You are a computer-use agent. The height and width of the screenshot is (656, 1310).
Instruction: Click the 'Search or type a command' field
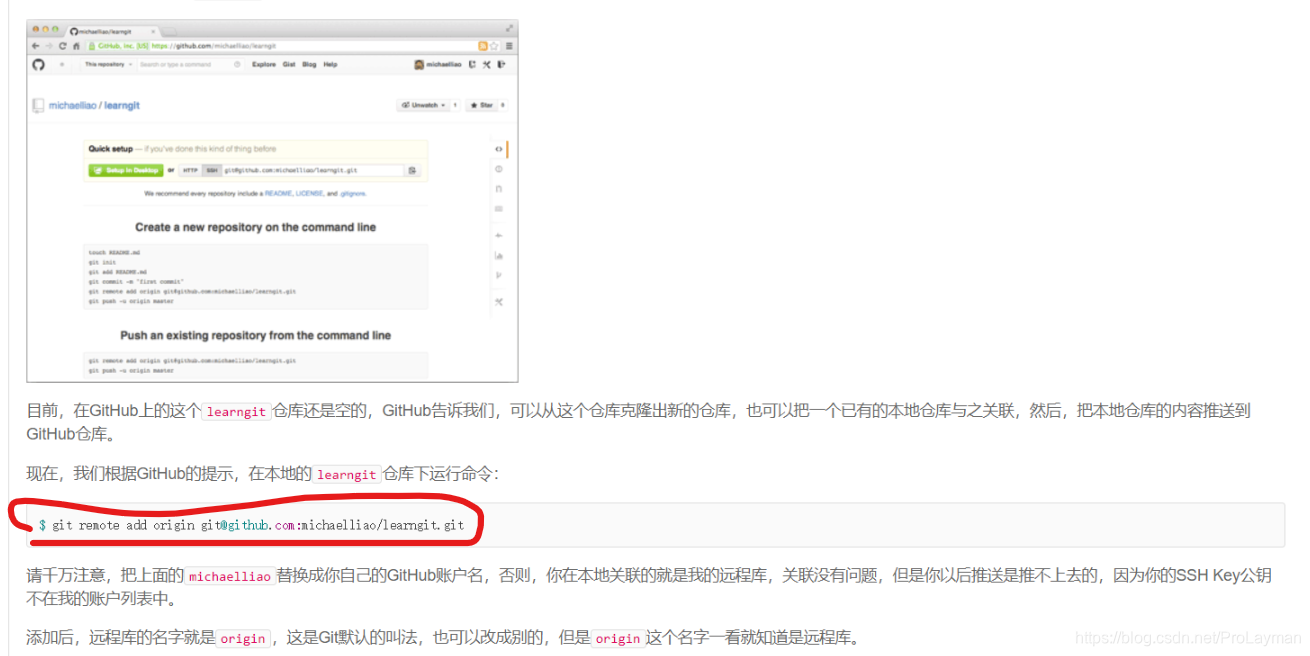(190, 64)
